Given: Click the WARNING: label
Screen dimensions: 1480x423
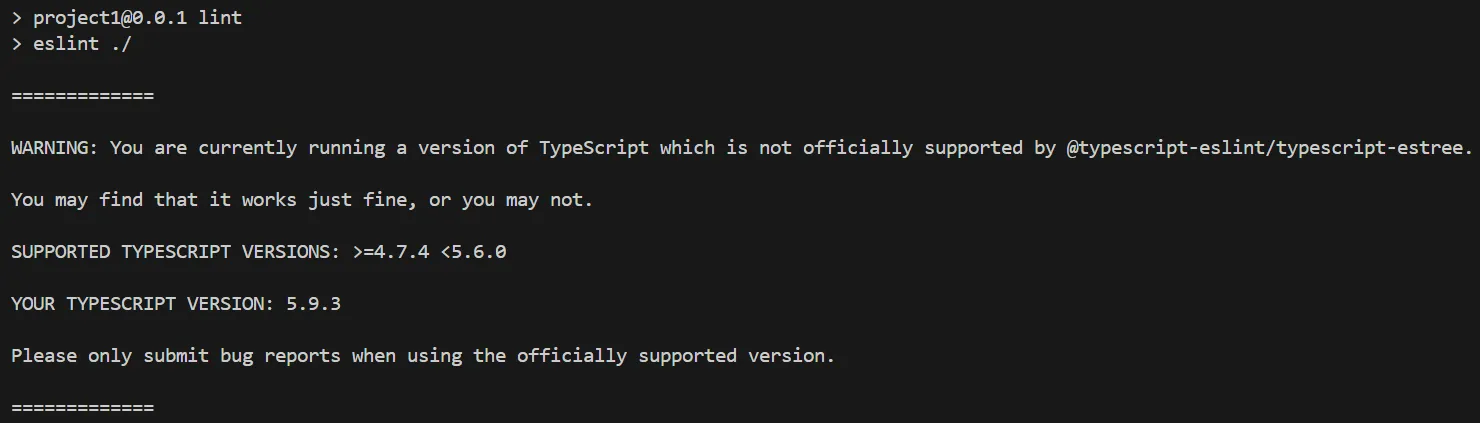Looking at the screenshot, I should [x=54, y=148].
